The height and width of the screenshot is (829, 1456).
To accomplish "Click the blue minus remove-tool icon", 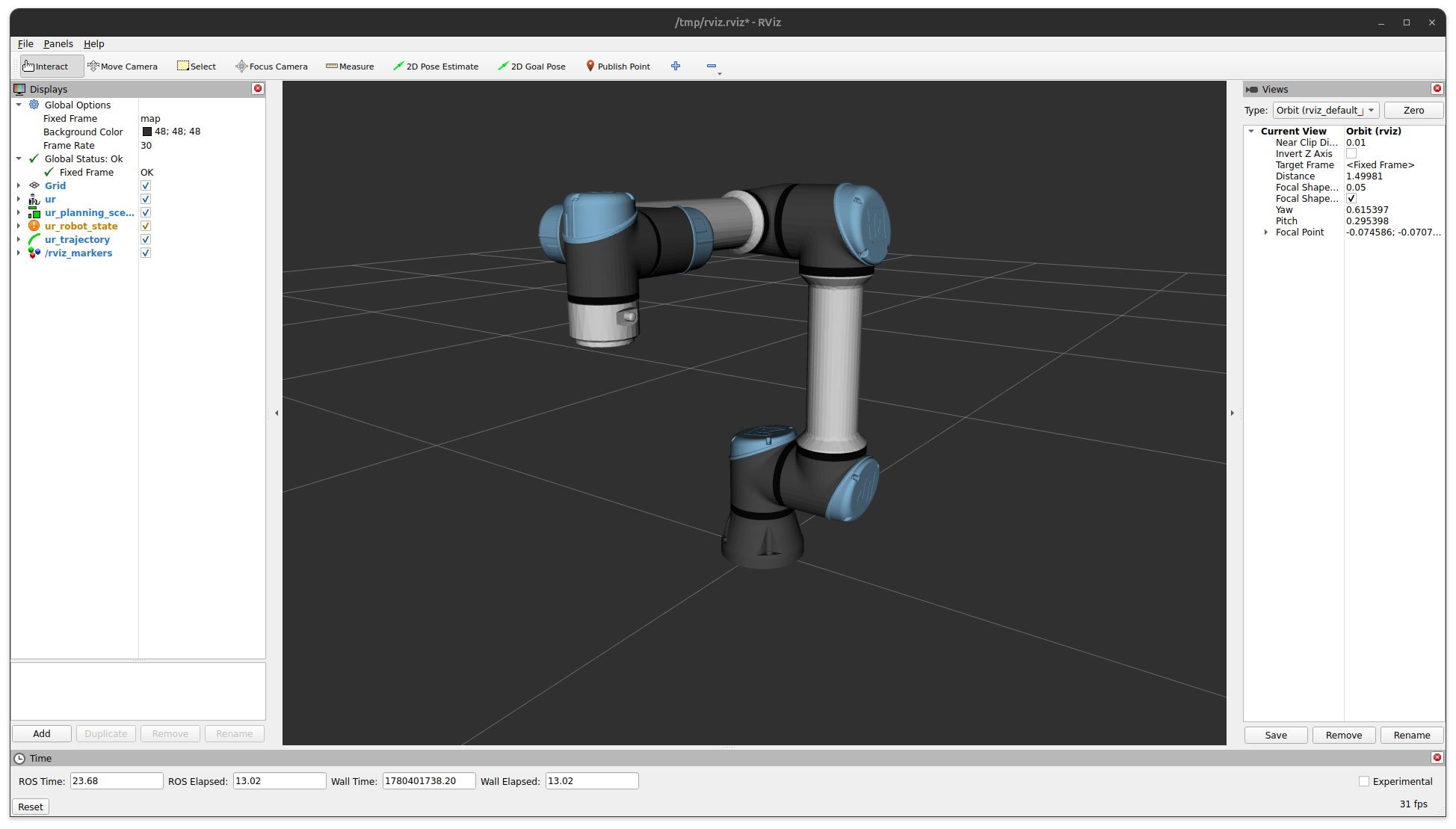I will click(712, 66).
